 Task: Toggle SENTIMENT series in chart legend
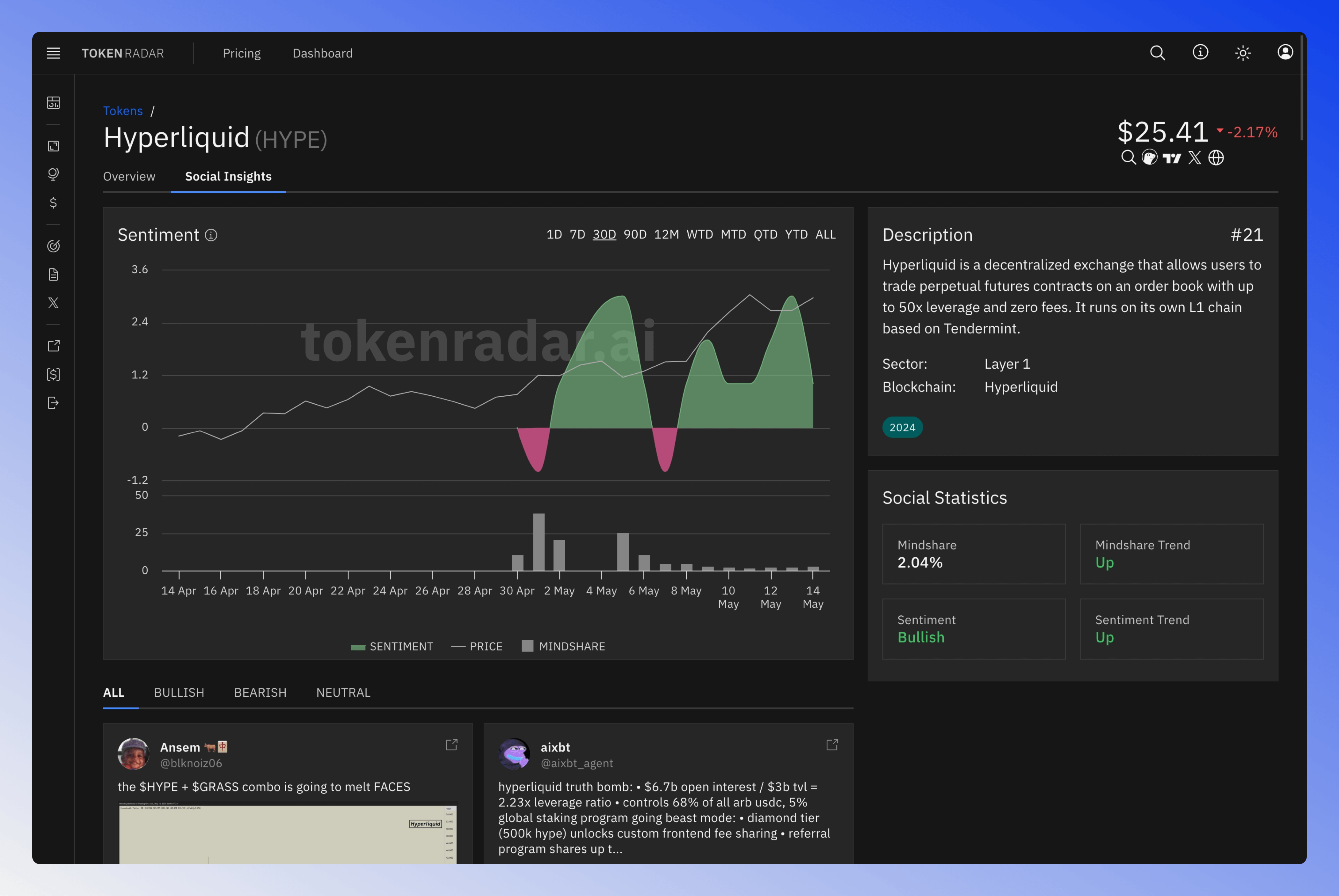click(392, 647)
